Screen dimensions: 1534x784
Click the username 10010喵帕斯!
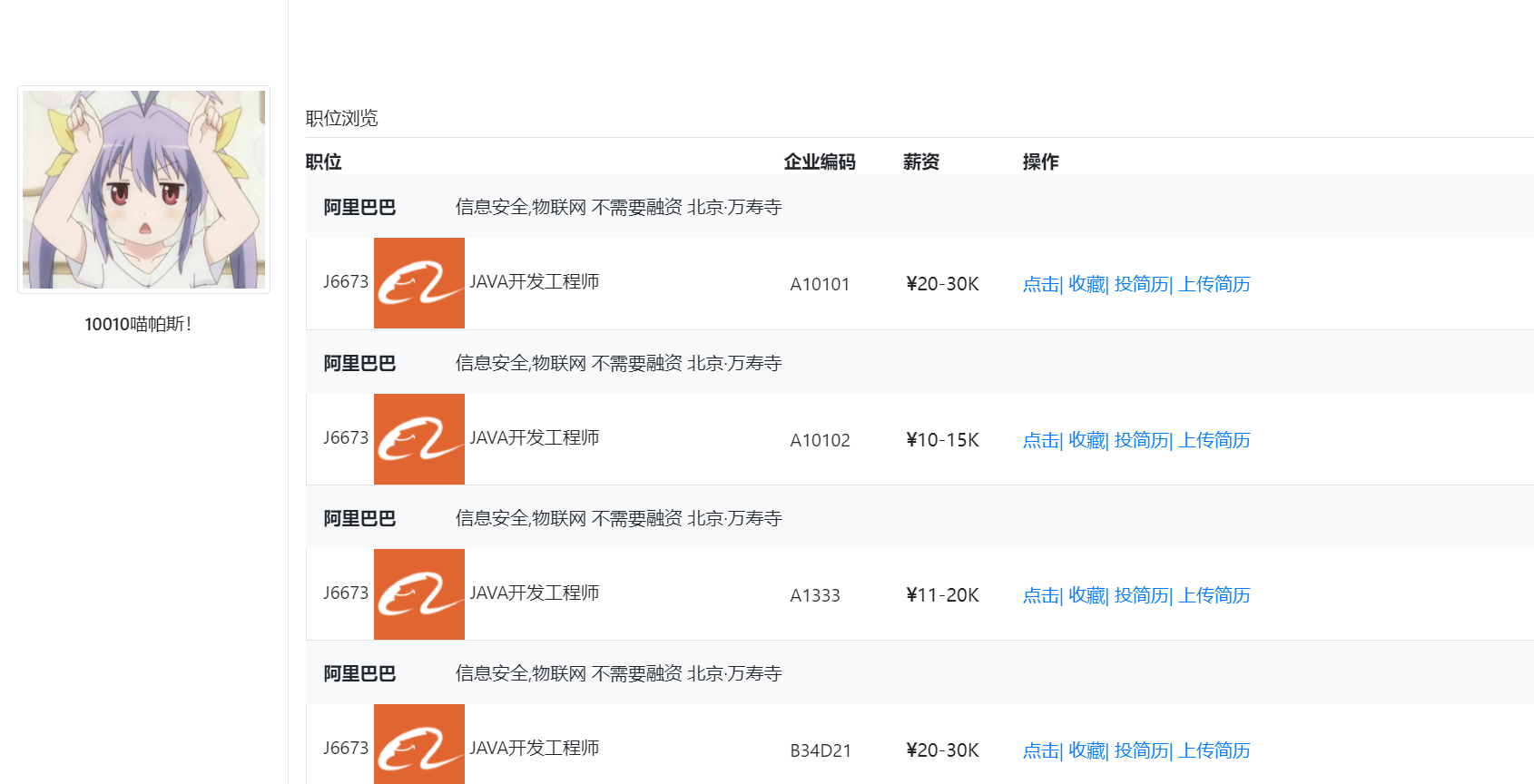pyautogui.click(x=138, y=324)
